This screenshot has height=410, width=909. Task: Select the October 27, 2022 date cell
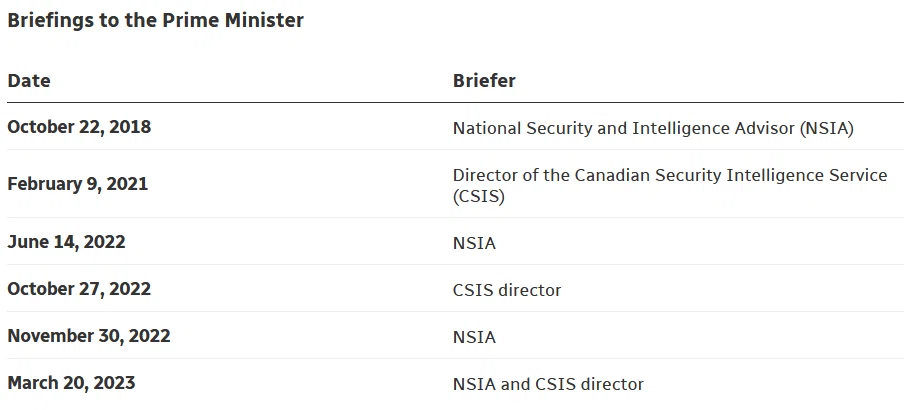[79, 288]
